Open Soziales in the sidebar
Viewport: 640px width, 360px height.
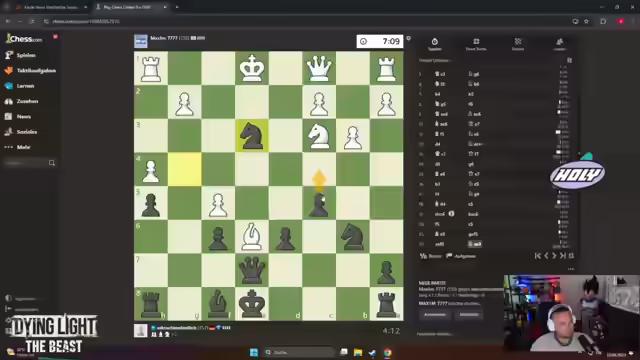coord(21,132)
